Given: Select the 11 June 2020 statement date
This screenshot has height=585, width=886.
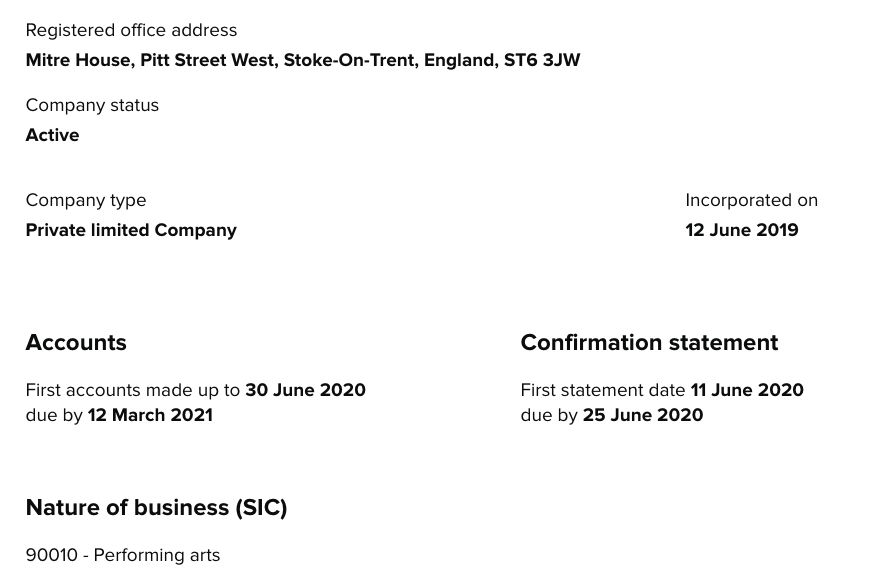Looking at the screenshot, I should 747,390.
